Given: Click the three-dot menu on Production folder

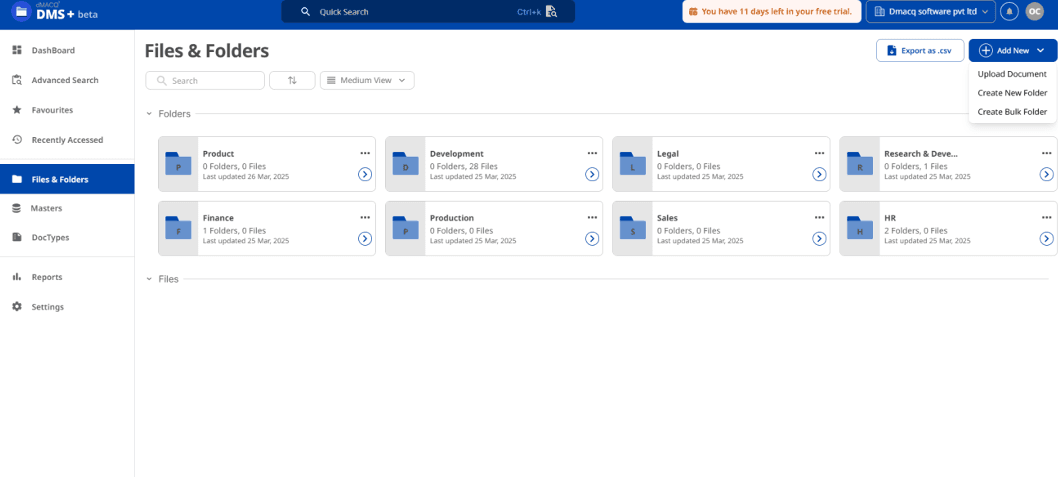Looking at the screenshot, I should pos(592,217).
